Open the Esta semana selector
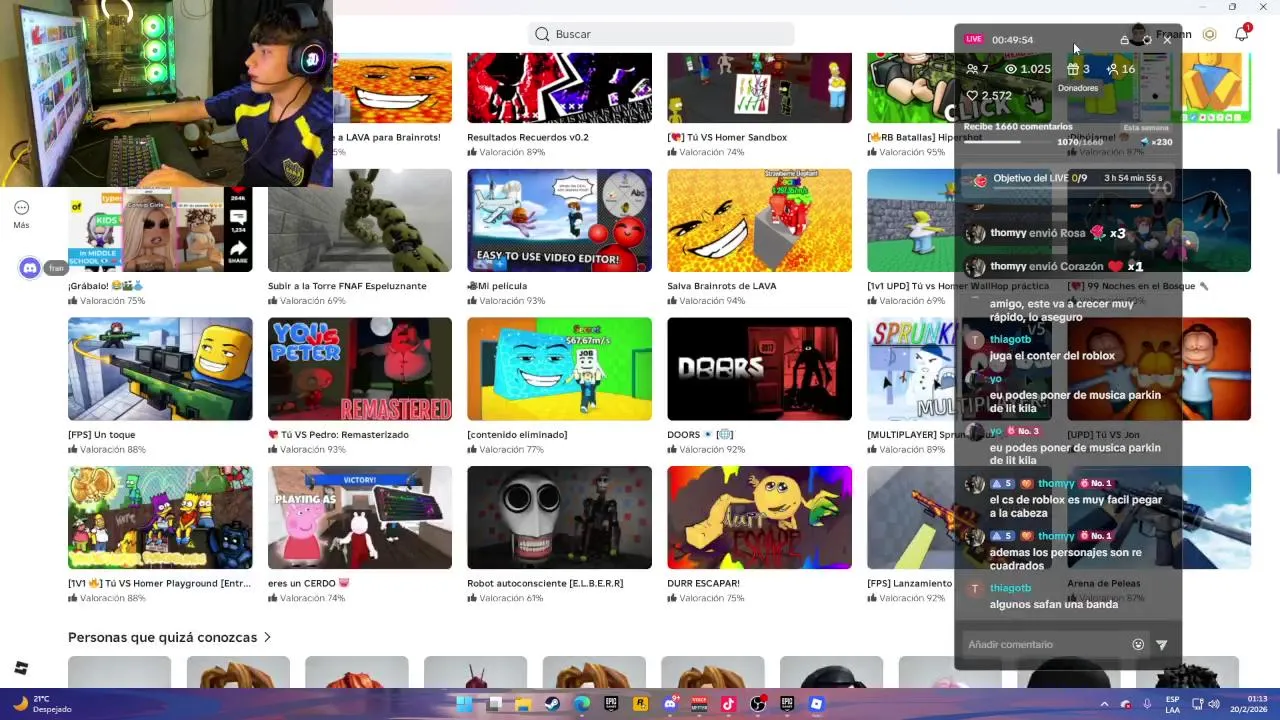The height and width of the screenshot is (720, 1280). point(1146,128)
